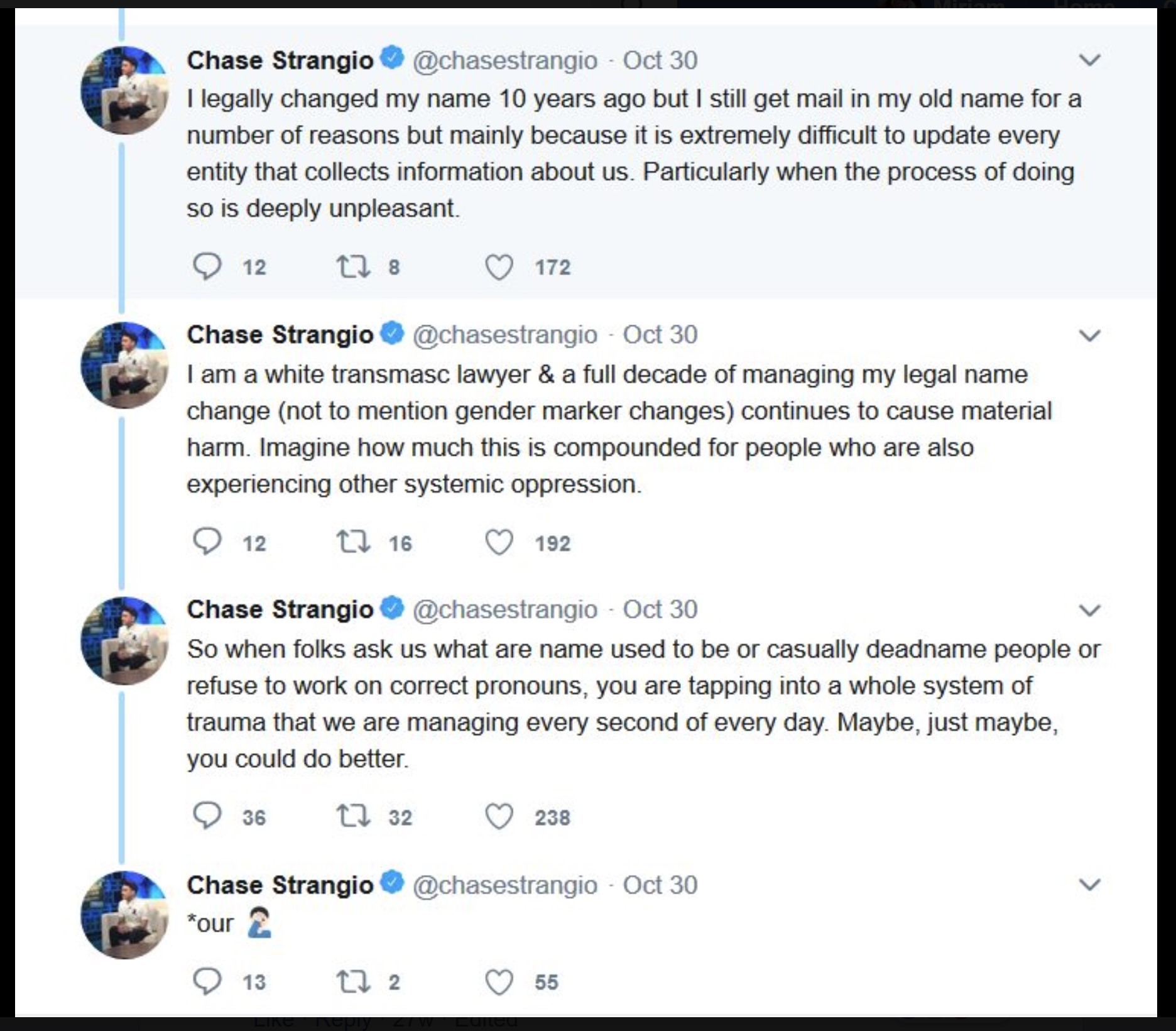Like the tweet with 238 likes

[x=499, y=817]
